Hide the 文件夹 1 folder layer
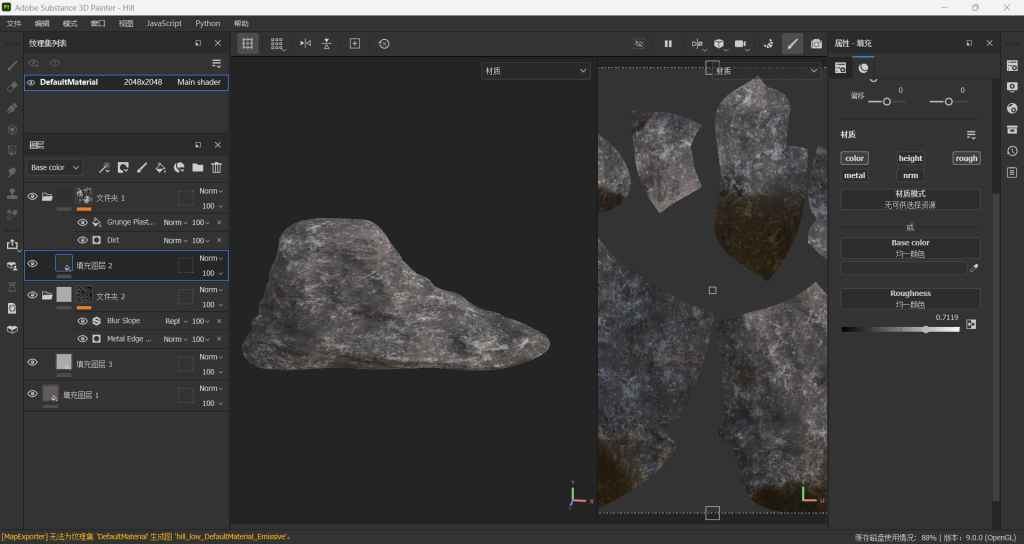This screenshot has height=544, width=1024. pos(32,197)
